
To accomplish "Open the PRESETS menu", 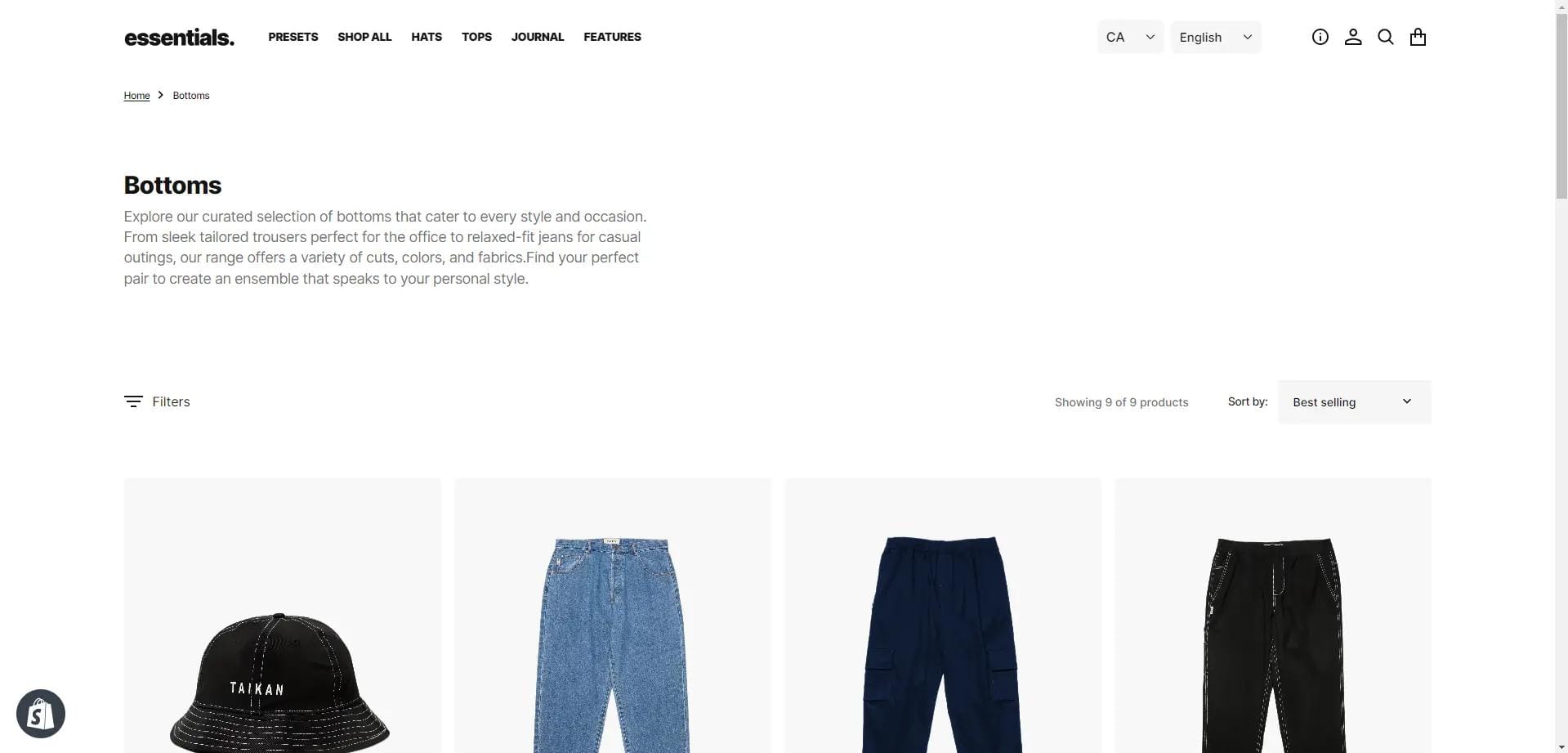I will [x=293, y=37].
